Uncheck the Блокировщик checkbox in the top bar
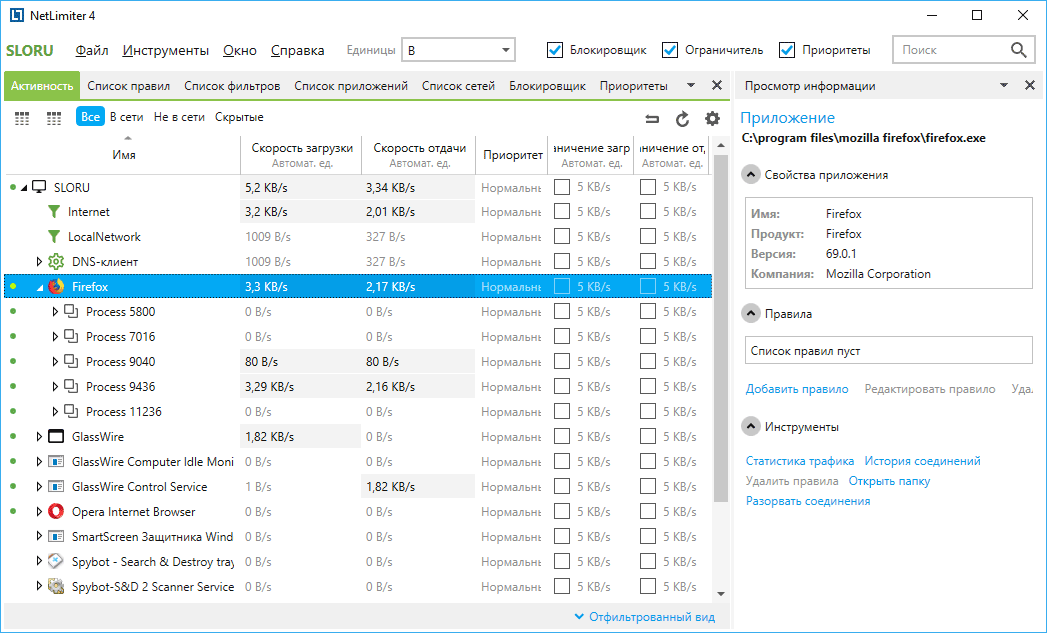Screen dimensions: 1047x633 click(x=555, y=50)
